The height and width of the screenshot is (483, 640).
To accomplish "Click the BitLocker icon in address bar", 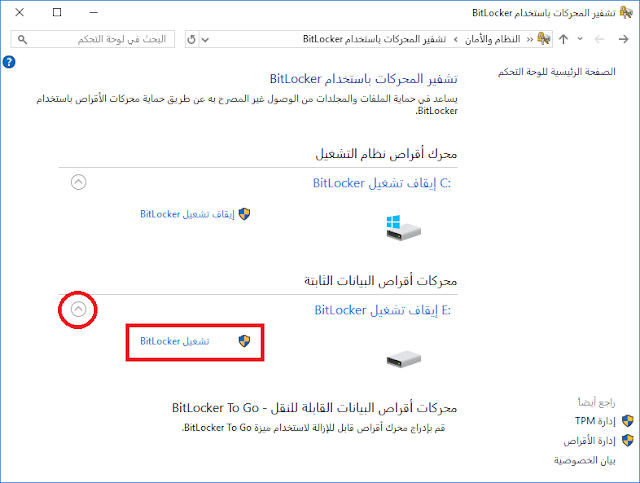I will (544, 38).
